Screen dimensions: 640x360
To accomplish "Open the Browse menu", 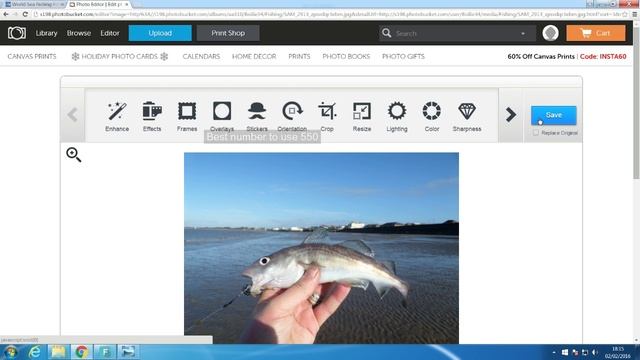I will pyautogui.click(x=79, y=33).
